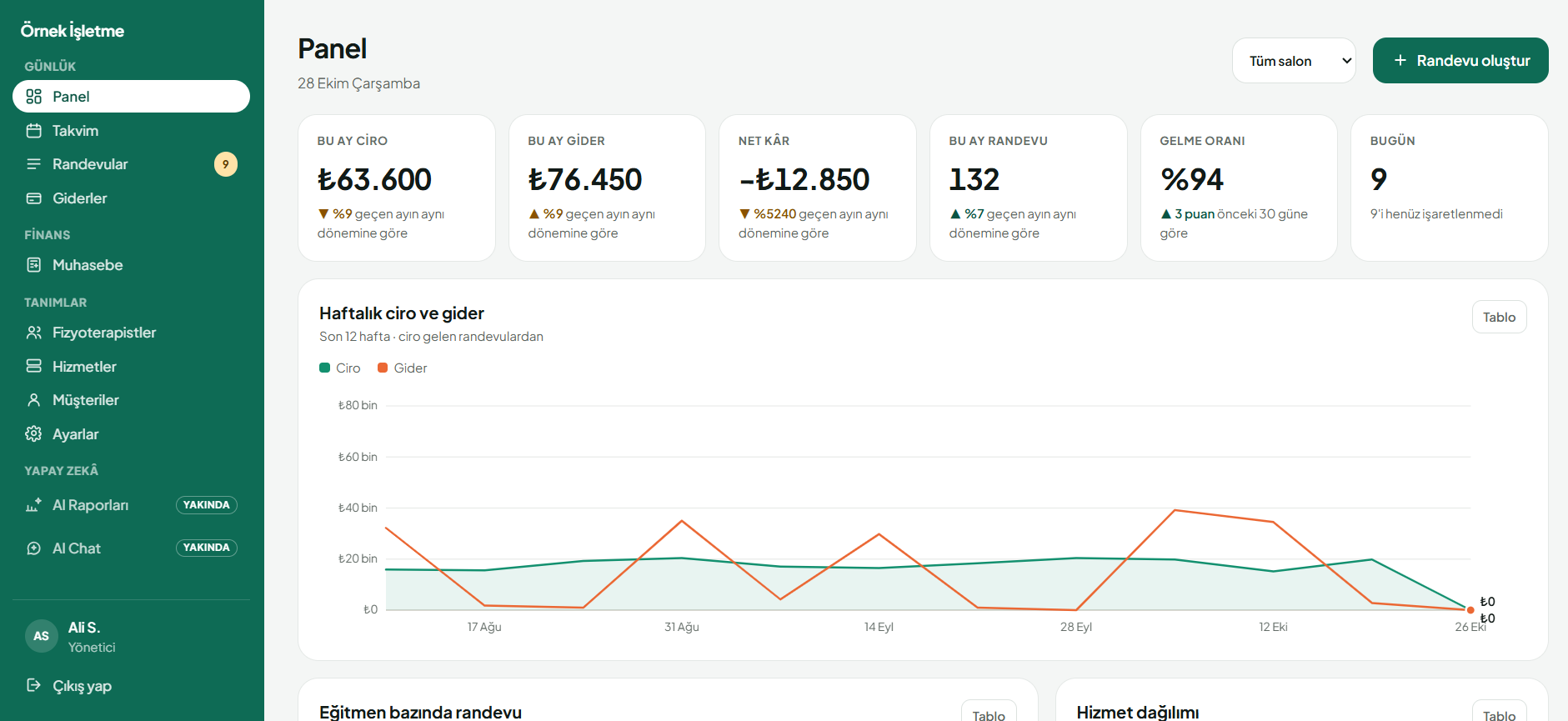The image size is (1568, 721).
Task: Open the Tüm salon dropdown
Action: 1294,61
